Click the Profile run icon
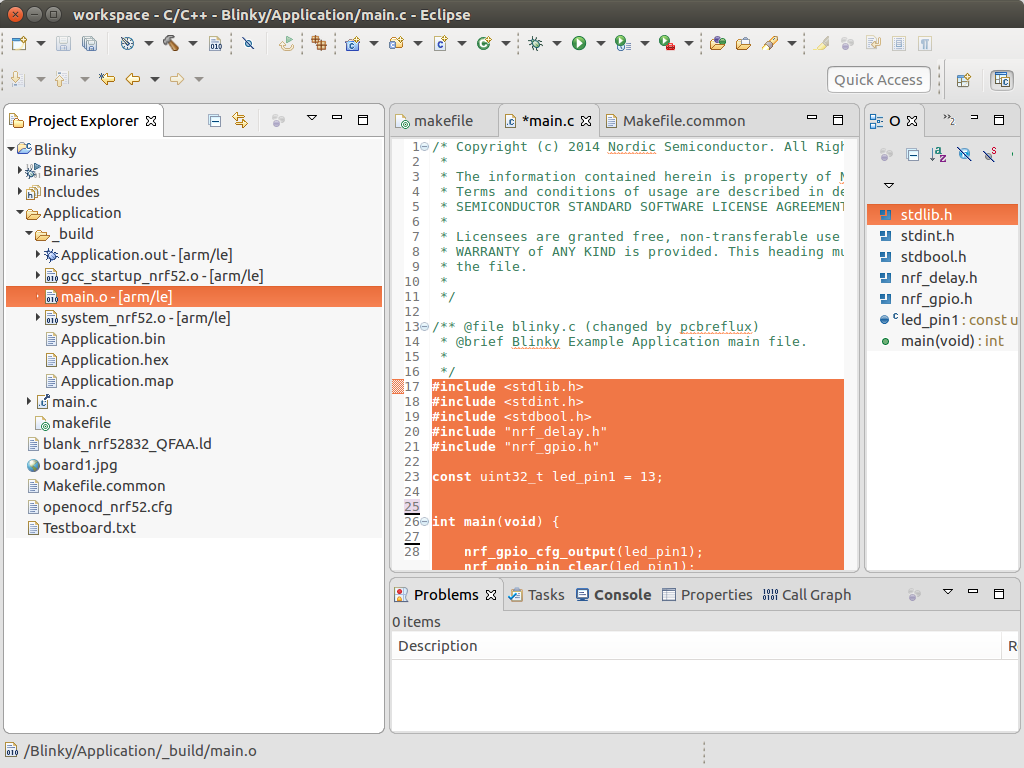Image resolution: width=1024 pixels, height=768 pixels. click(x=623, y=44)
